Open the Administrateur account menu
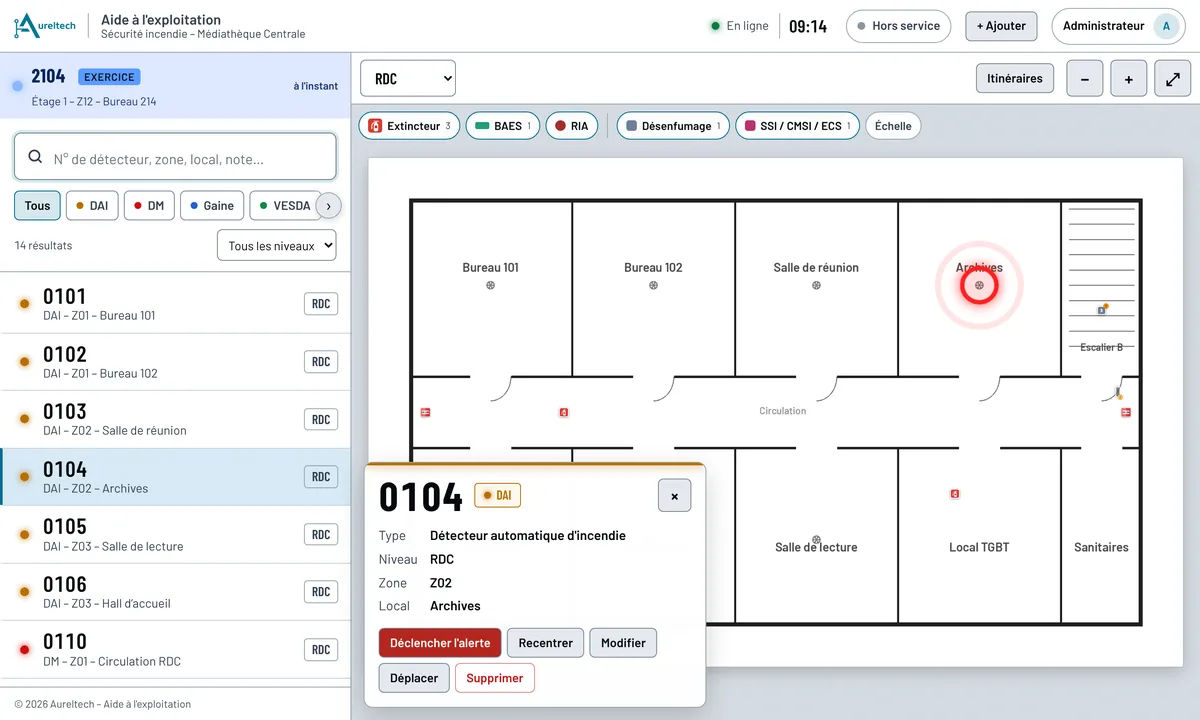Image resolution: width=1200 pixels, height=720 pixels. [x=1120, y=26]
